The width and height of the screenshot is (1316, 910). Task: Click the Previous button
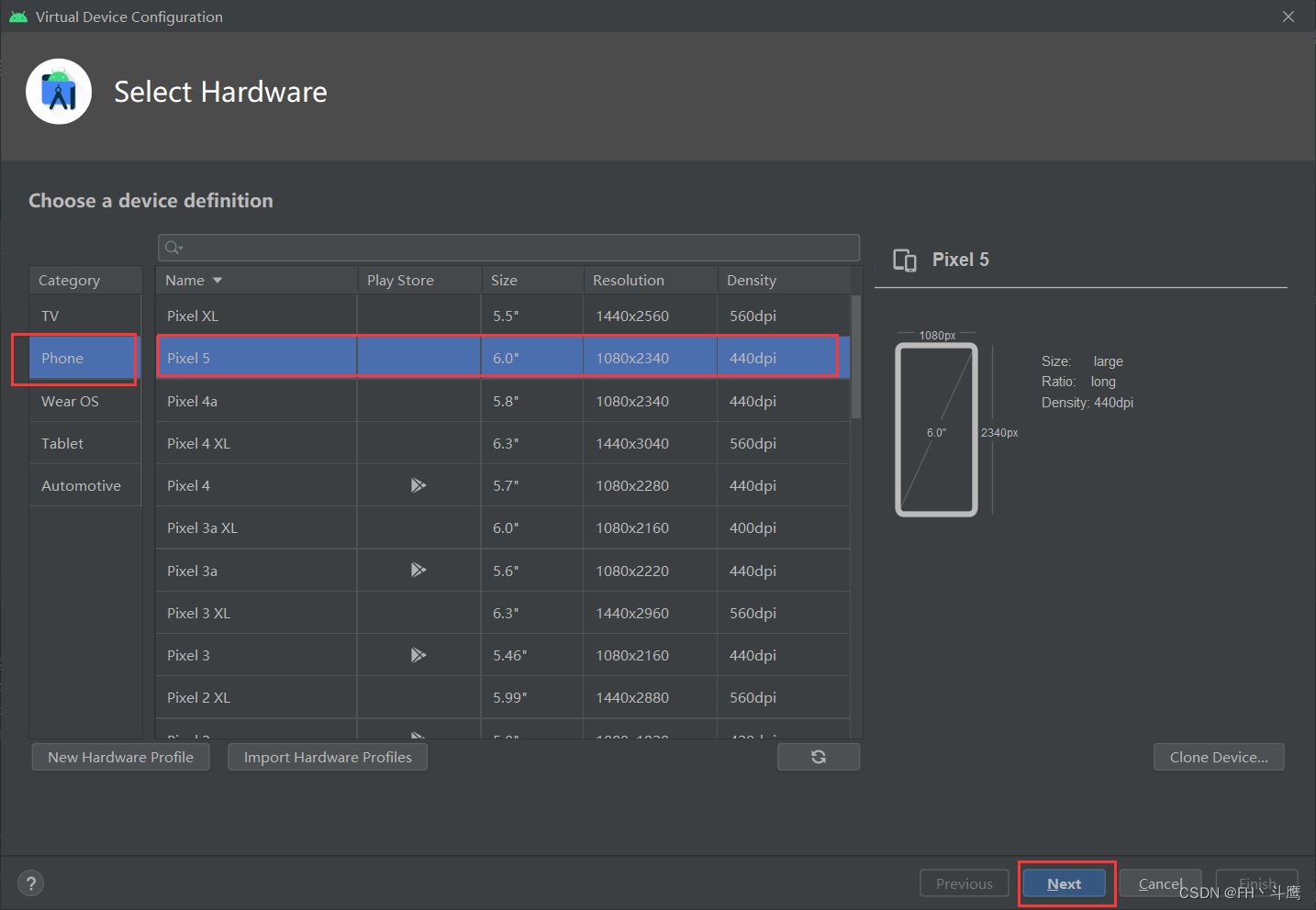[x=965, y=883]
